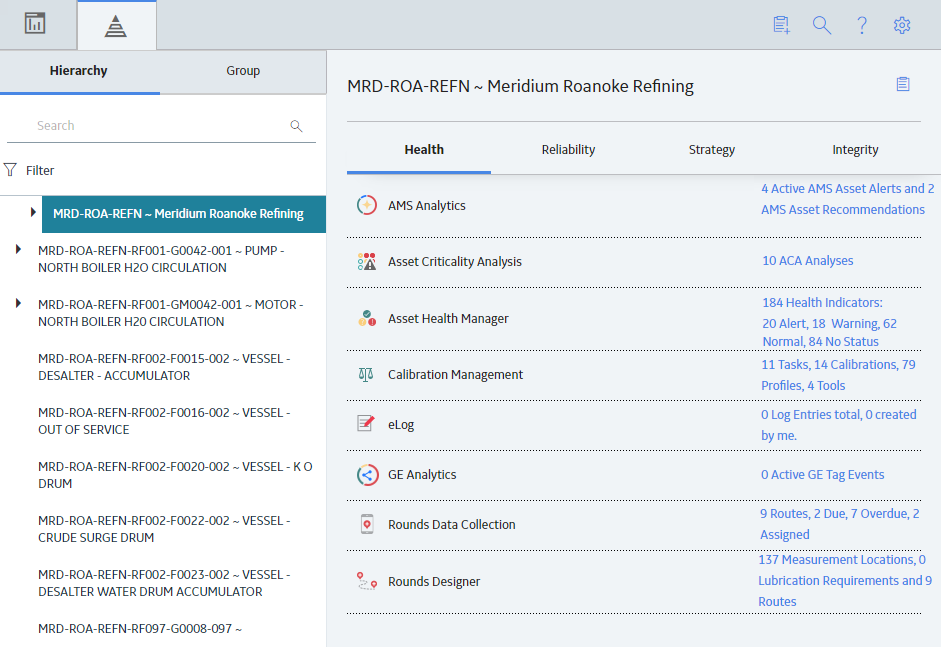Select MOTOR - NORTH BOILER H20 CIRCULATION asset
The height and width of the screenshot is (647, 941).
170,313
